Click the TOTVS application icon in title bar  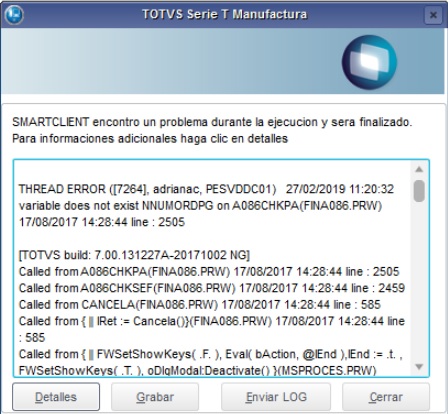coord(14,15)
